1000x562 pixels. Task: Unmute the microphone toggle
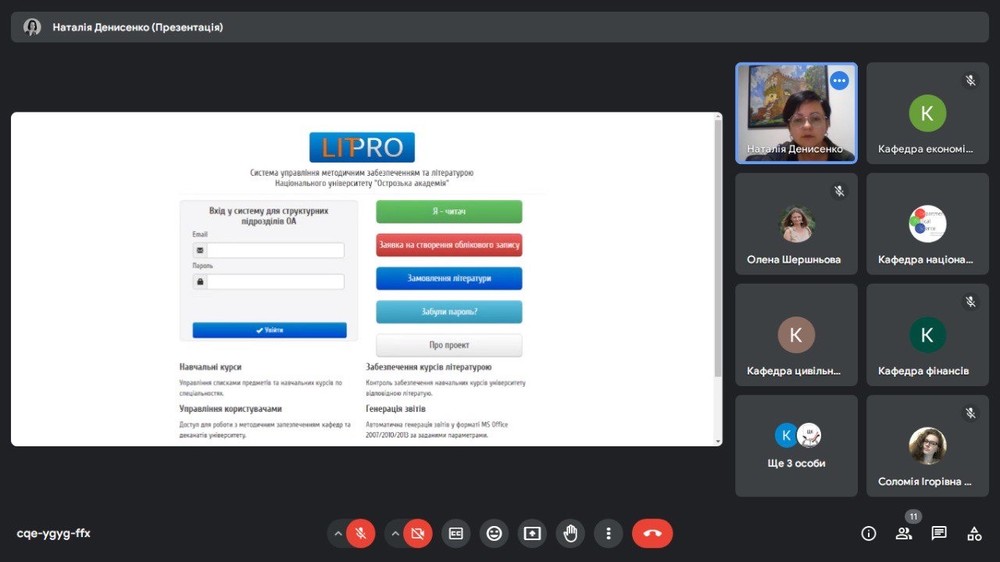(361, 533)
